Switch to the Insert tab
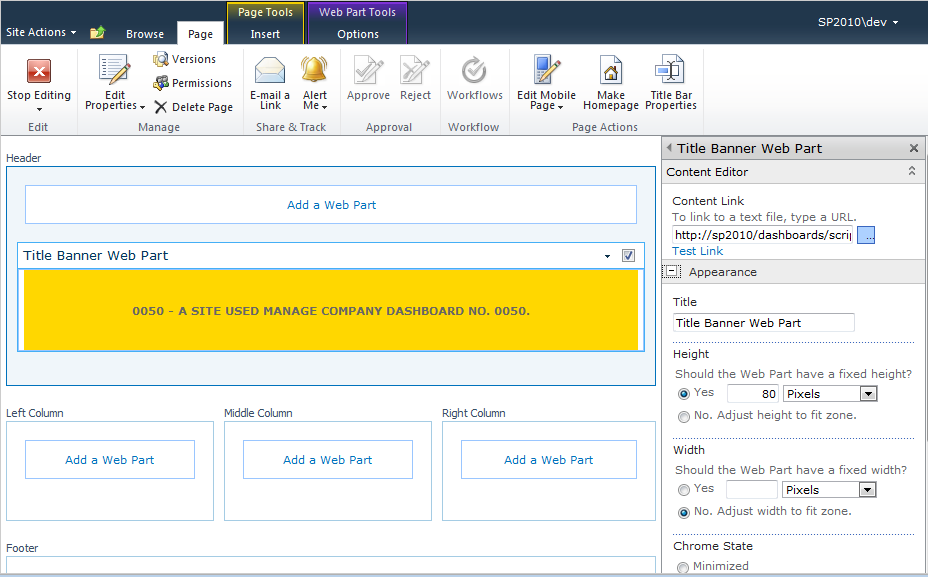928x577 pixels. click(264, 33)
